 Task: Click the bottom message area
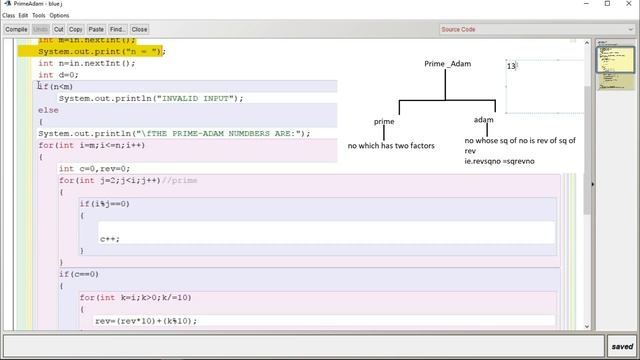(x=304, y=346)
